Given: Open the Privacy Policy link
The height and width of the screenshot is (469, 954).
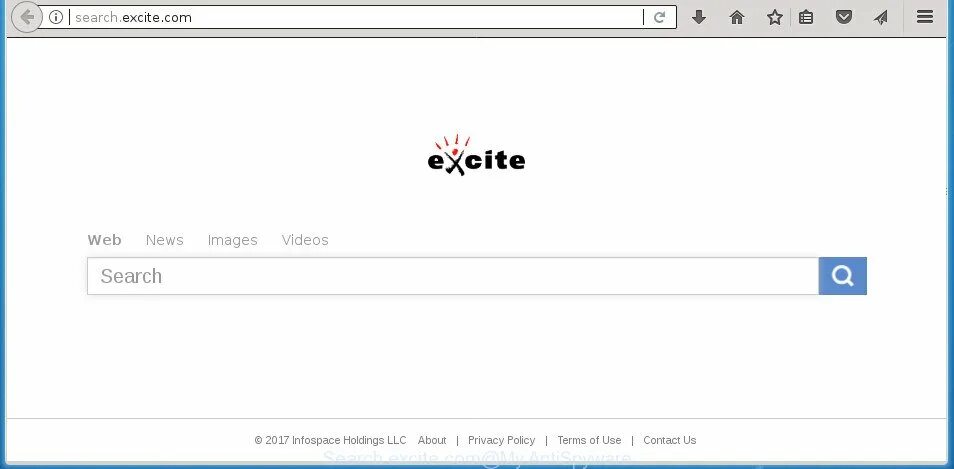Looking at the screenshot, I should click(501, 440).
